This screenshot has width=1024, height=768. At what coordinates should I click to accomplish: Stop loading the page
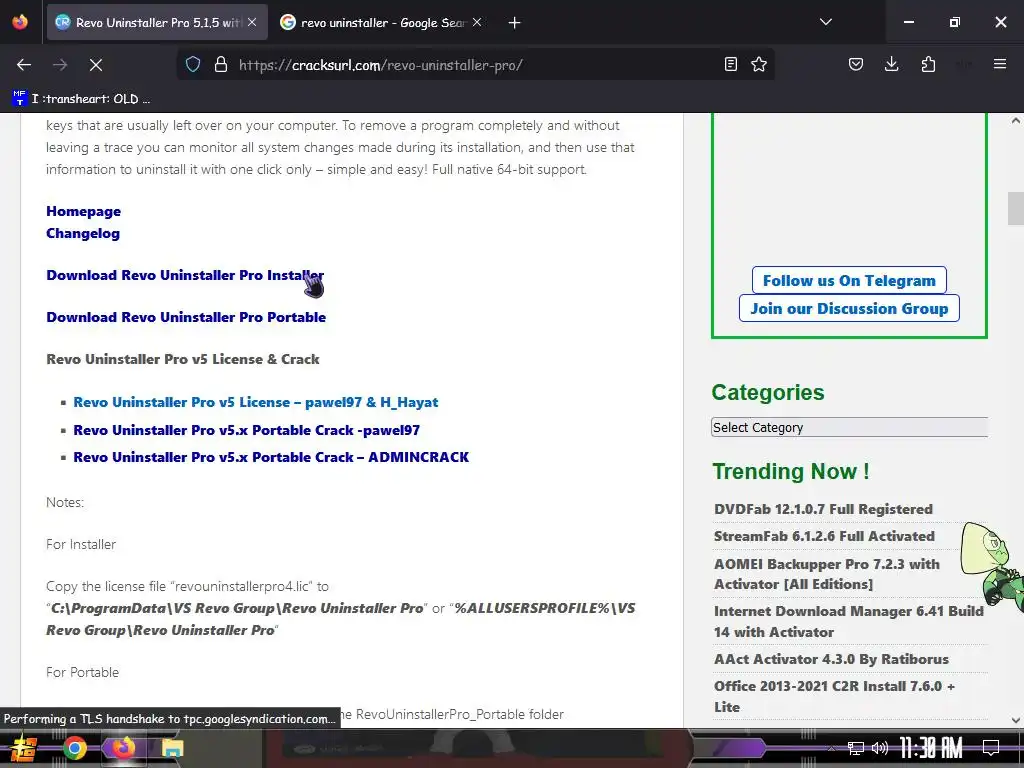(96, 65)
